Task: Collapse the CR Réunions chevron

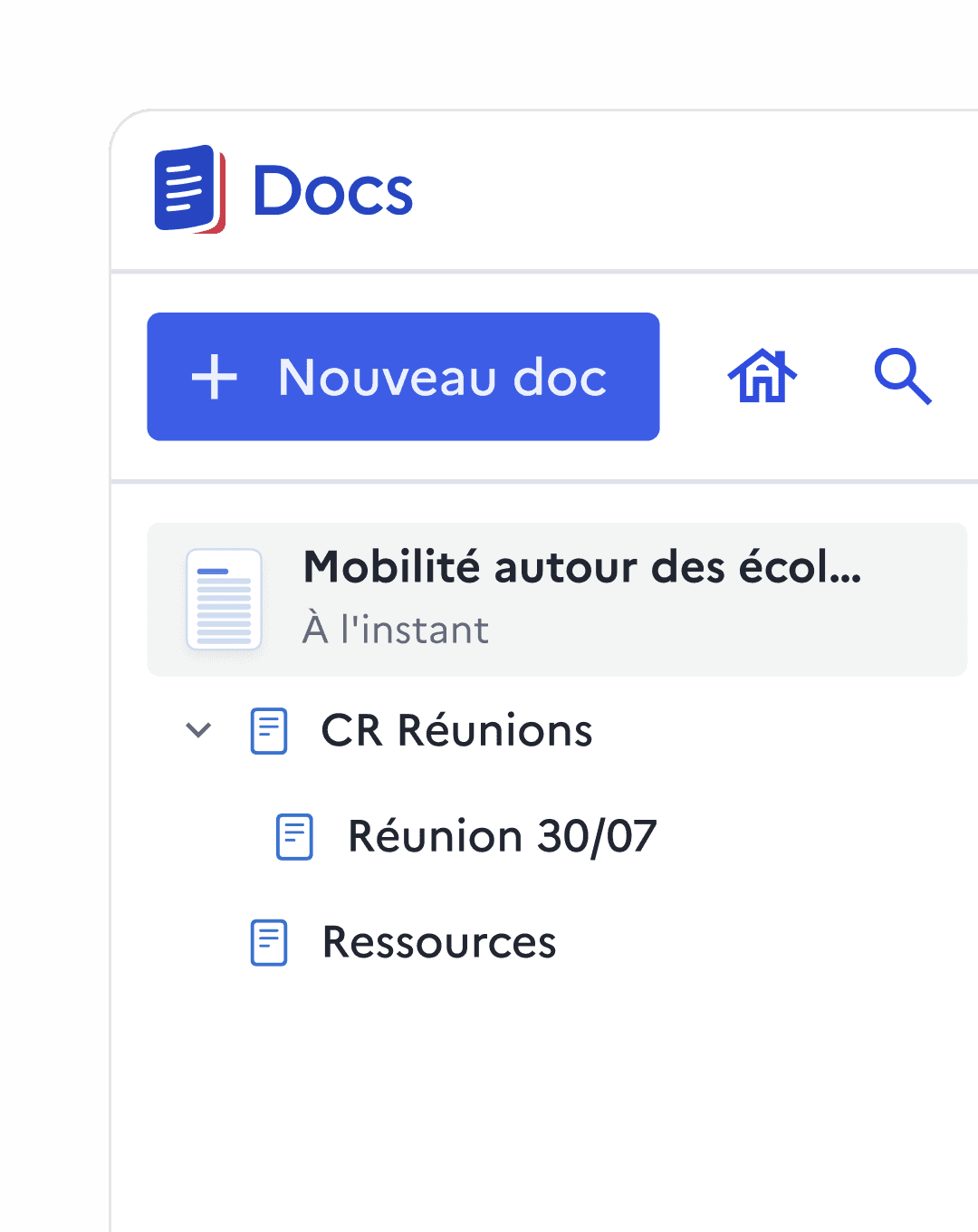Action: [x=198, y=730]
